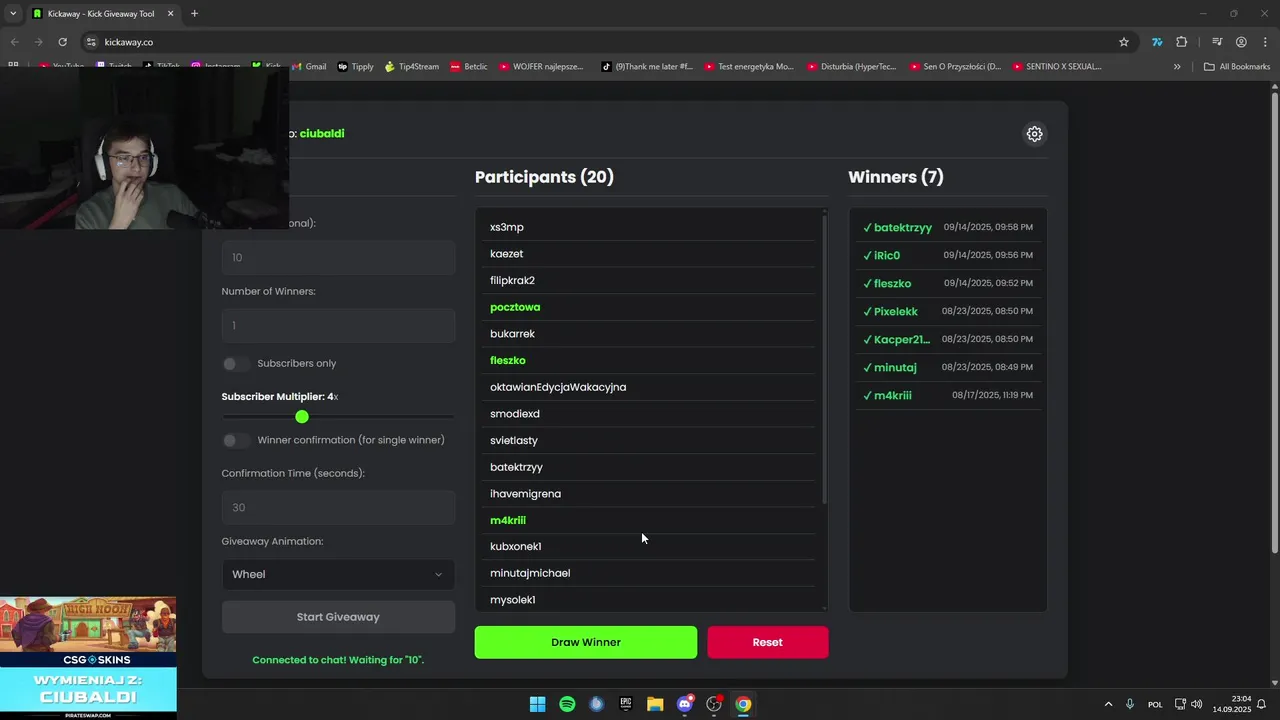The width and height of the screenshot is (1280, 720).
Task: Open the Chrome three-dot menu
Action: (x=1263, y=42)
